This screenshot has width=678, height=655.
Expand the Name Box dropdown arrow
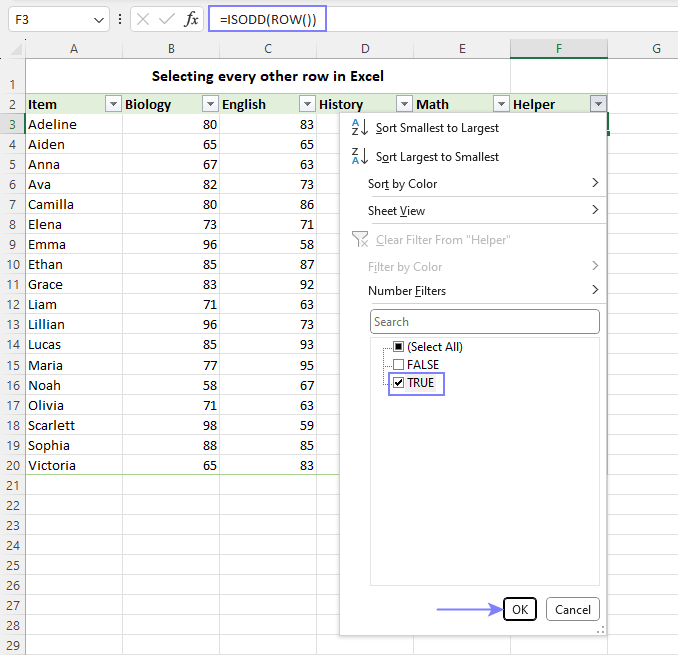coord(98,20)
